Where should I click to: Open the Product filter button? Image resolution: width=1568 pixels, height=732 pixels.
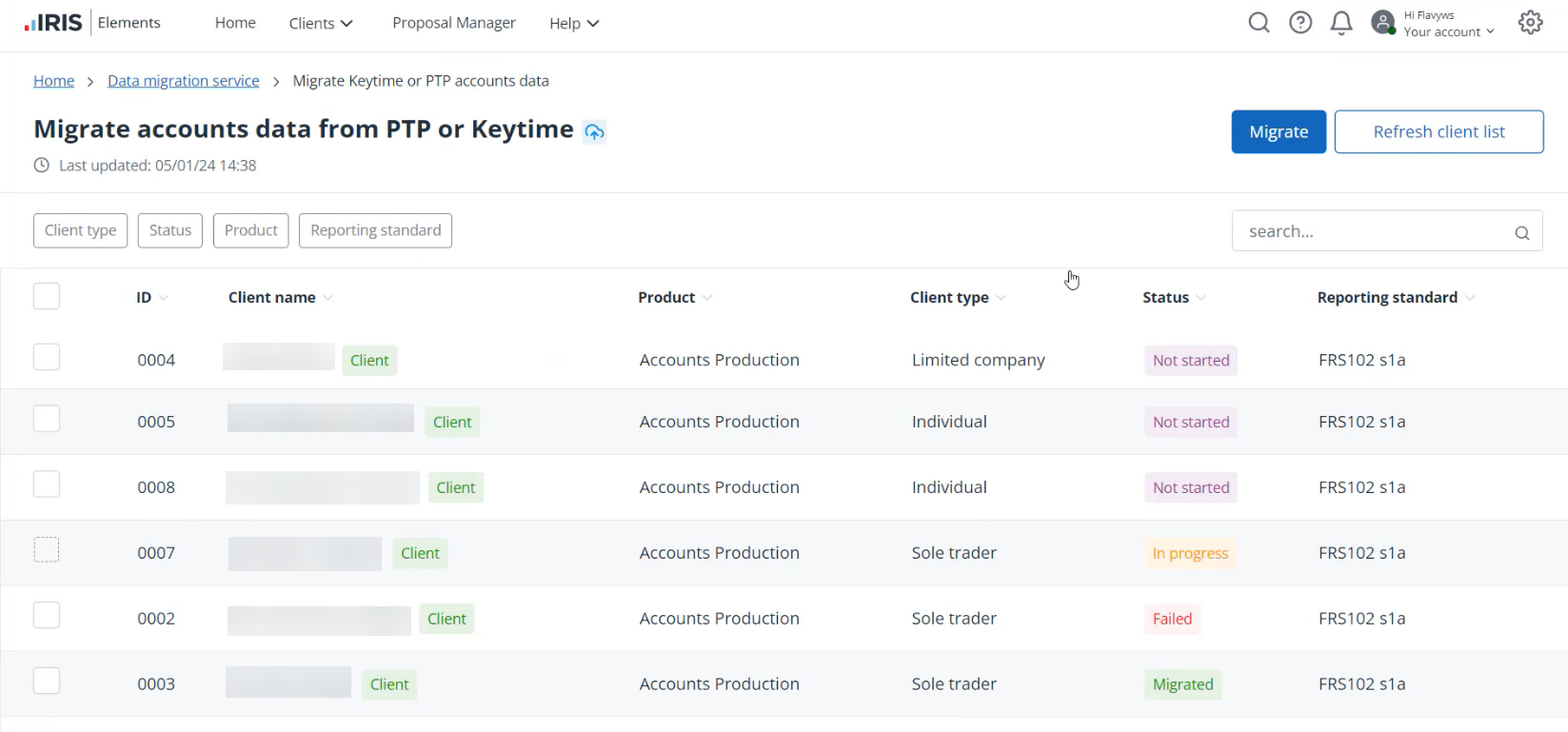(x=251, y=230)
